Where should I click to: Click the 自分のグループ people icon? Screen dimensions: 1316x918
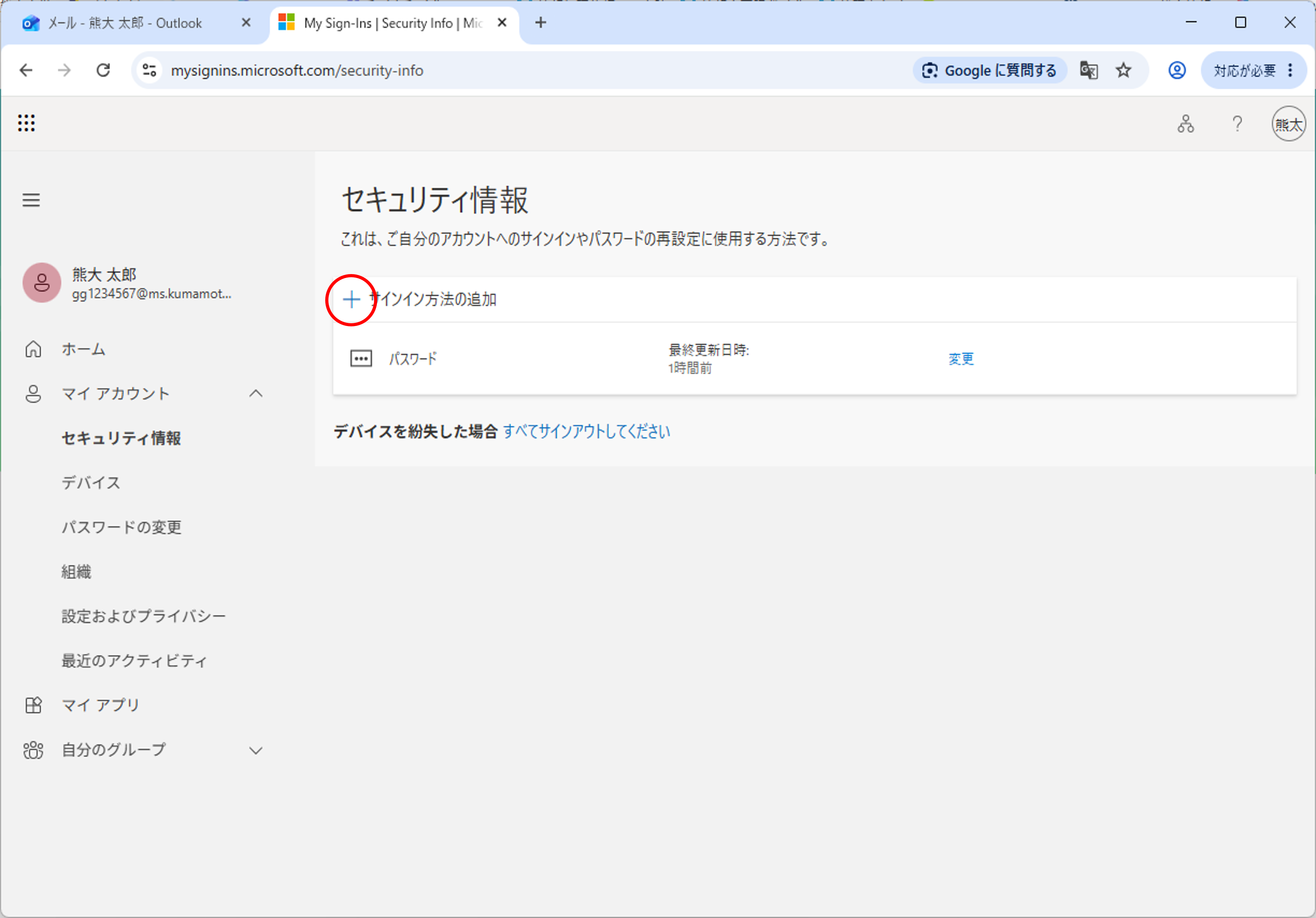coord(33,750)
